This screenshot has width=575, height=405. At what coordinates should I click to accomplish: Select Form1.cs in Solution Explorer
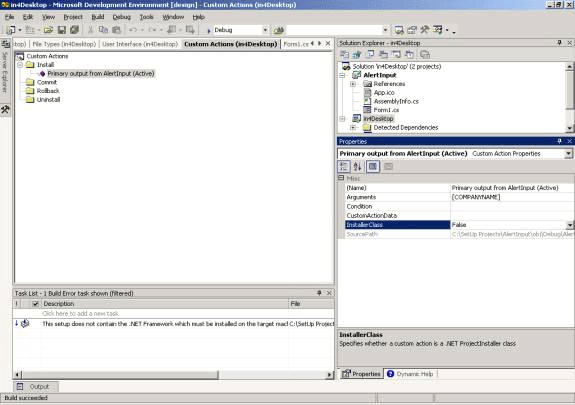coord(386,110)
